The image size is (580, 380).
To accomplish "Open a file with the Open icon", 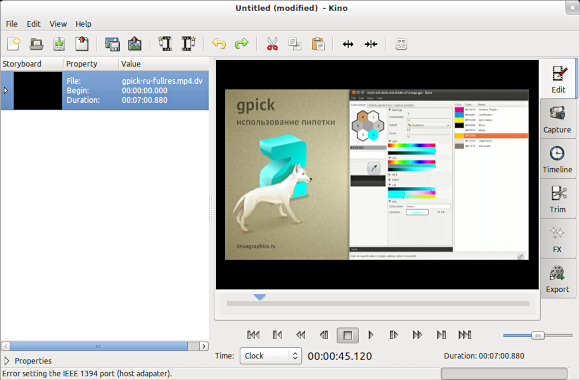I will click(x=36, y=44).
